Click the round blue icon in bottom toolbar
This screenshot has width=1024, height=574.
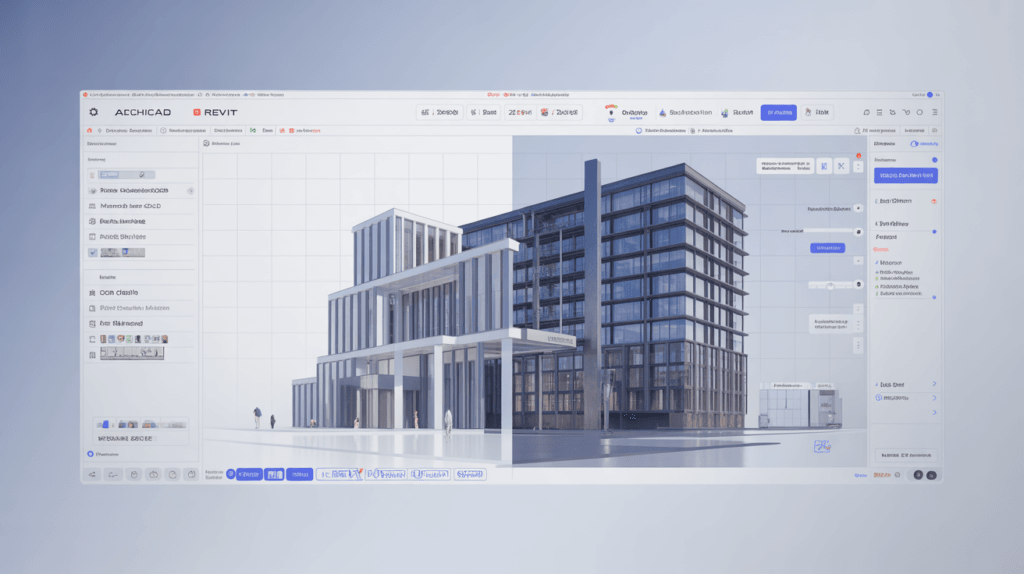pyautogui.click(x=230, y=474)
